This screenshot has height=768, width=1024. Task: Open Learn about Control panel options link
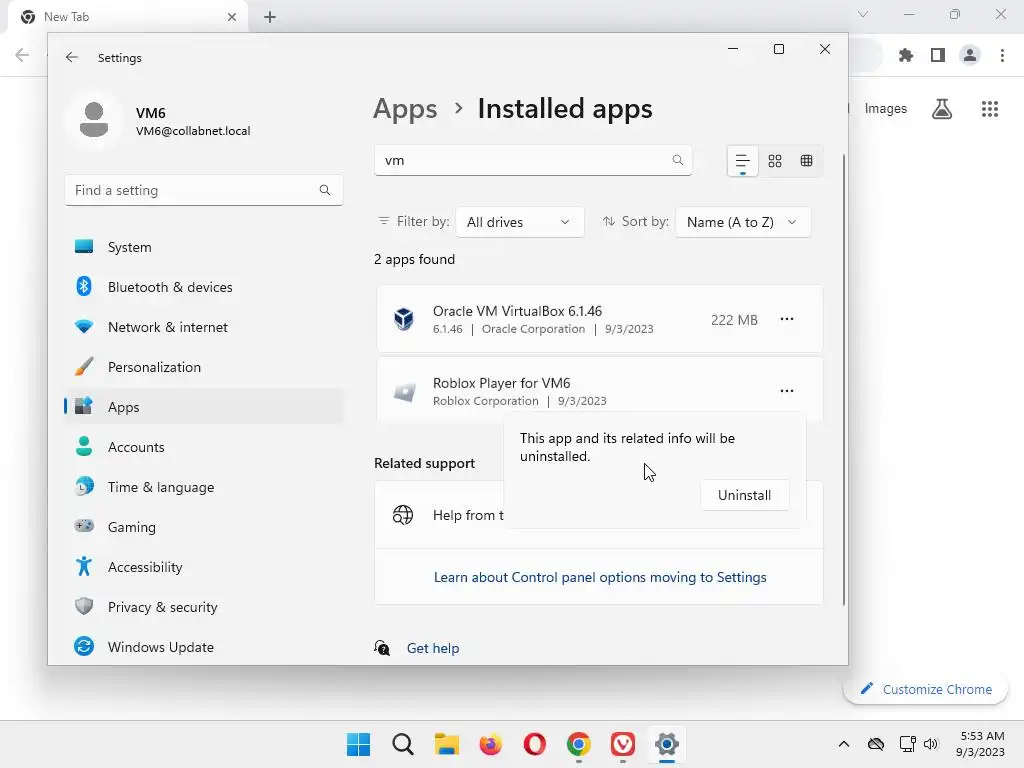tap(600, 577)
